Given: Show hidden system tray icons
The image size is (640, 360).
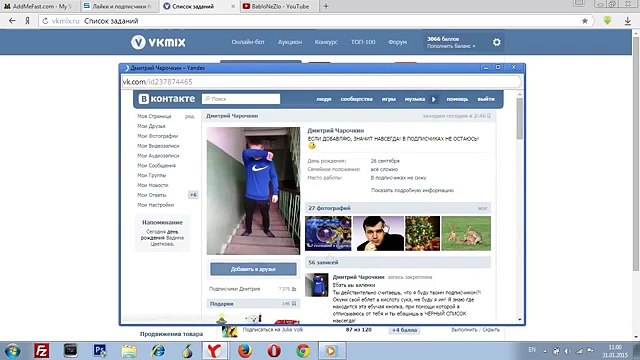Looking at the screenshot, I should point(545,351).
